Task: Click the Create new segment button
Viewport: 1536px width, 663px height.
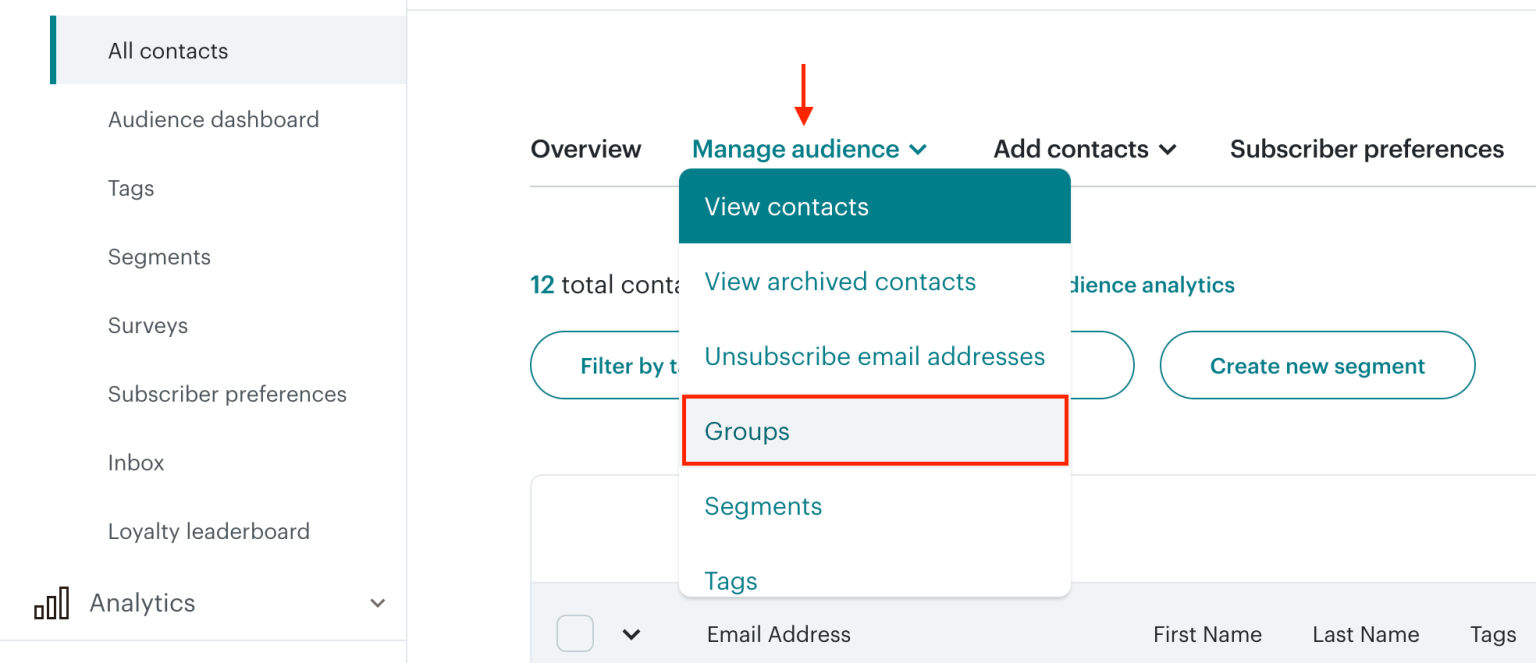Action: coord(1316,365)
